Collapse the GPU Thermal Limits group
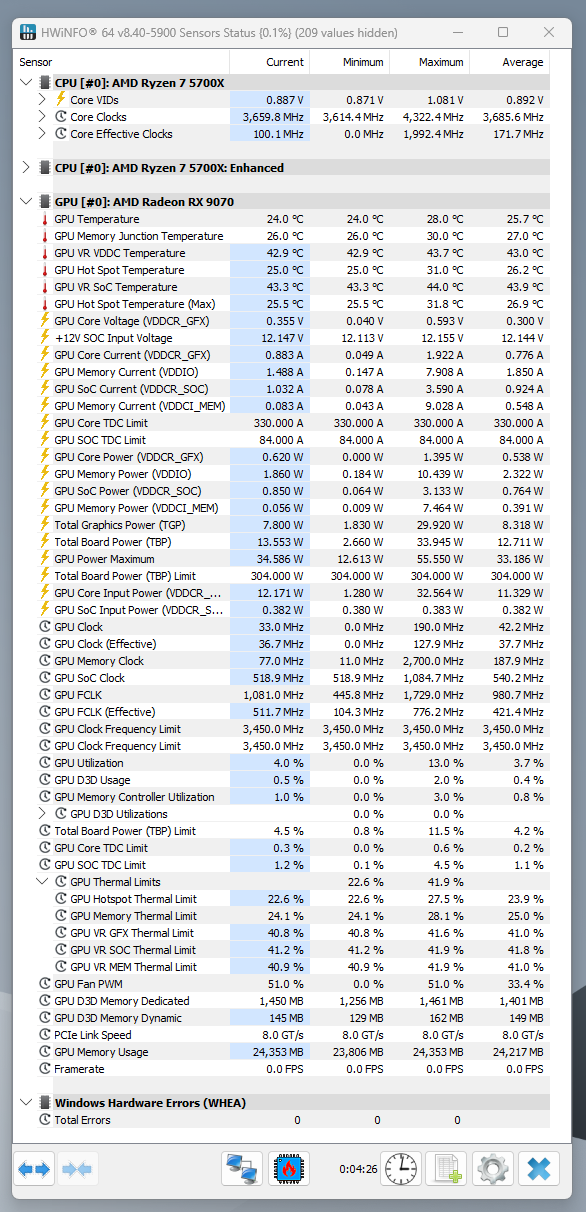Viewport: 586px width, 1212px height. [x=42, y=882]
